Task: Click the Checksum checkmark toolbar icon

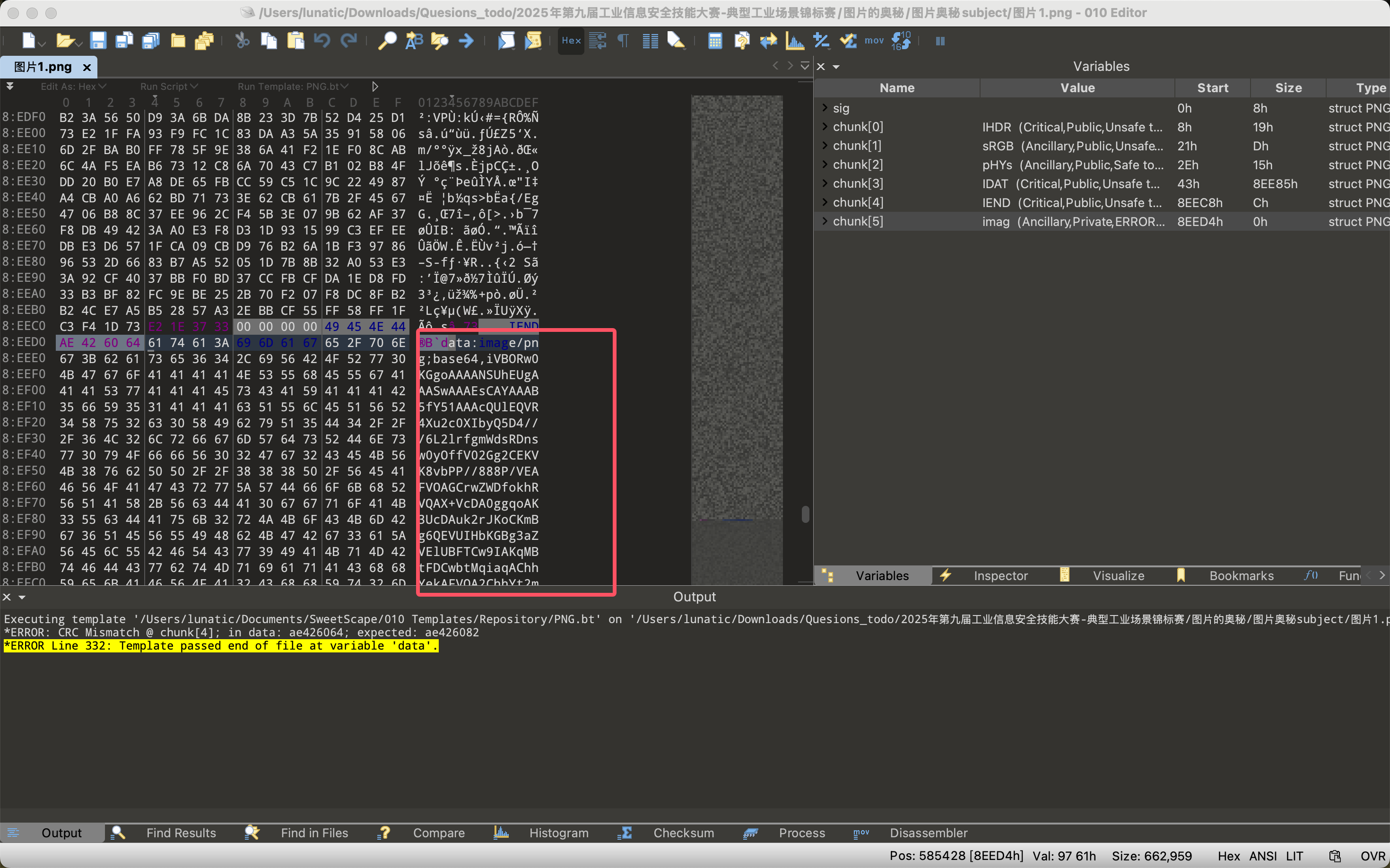Action: coord(847,41)
